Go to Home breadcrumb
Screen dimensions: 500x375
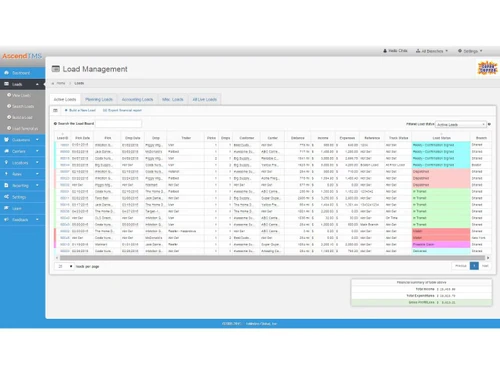[61, 83]
